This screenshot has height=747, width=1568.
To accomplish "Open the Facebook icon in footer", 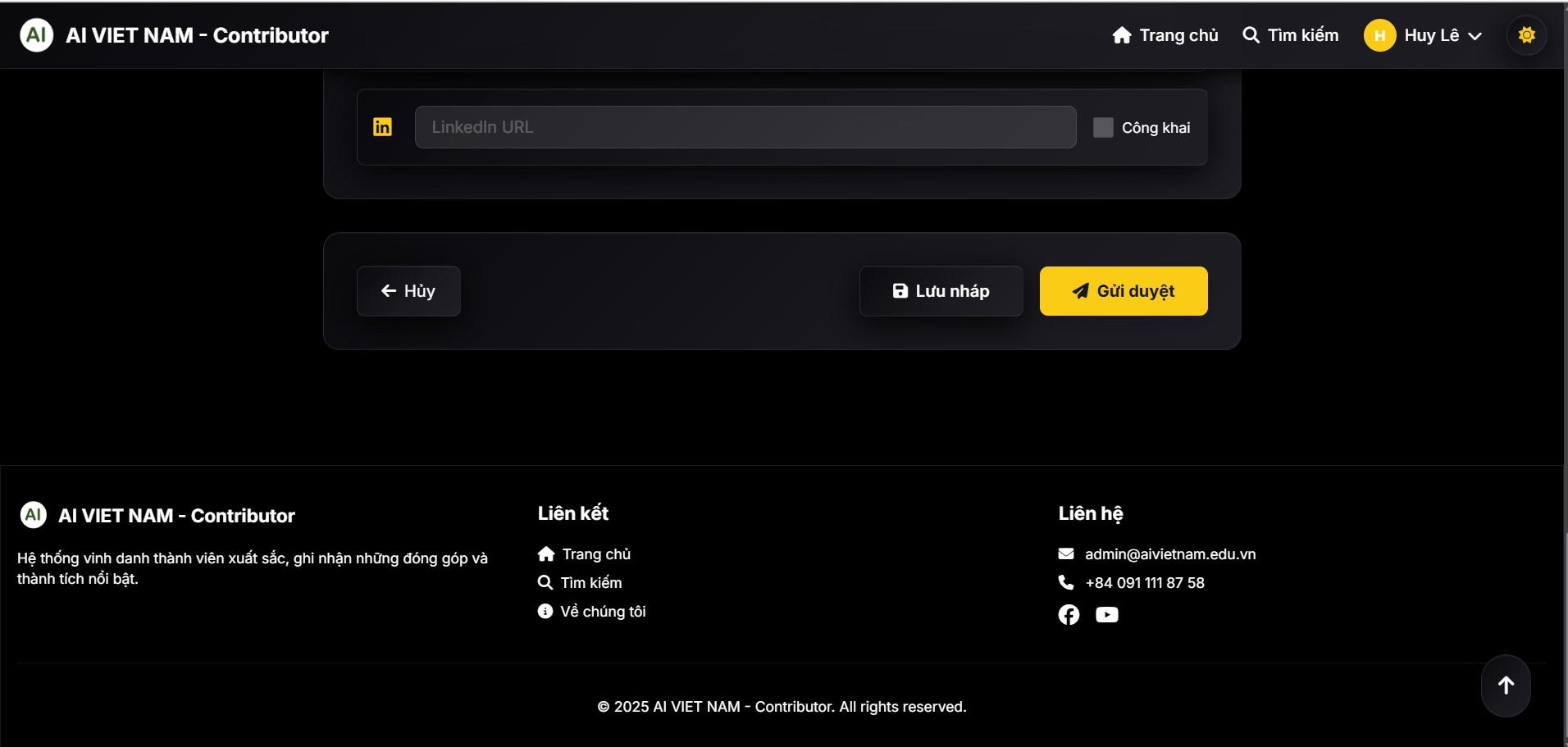I will click(1069, 615).
